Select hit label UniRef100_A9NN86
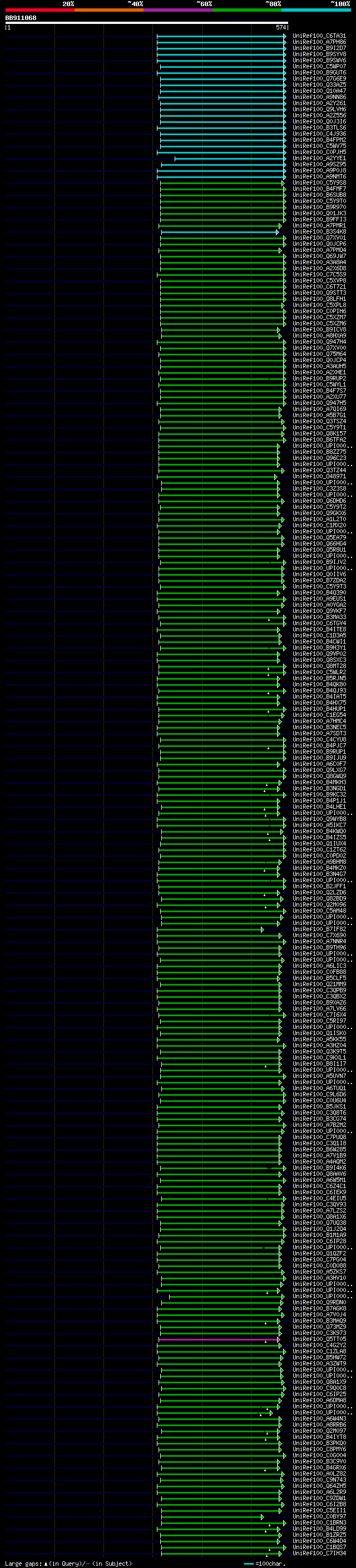 (x=319, y=97)
